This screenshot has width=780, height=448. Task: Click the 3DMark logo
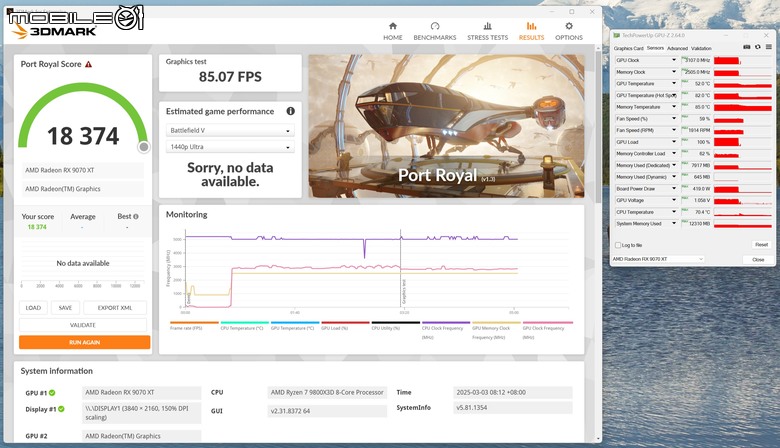55,31
